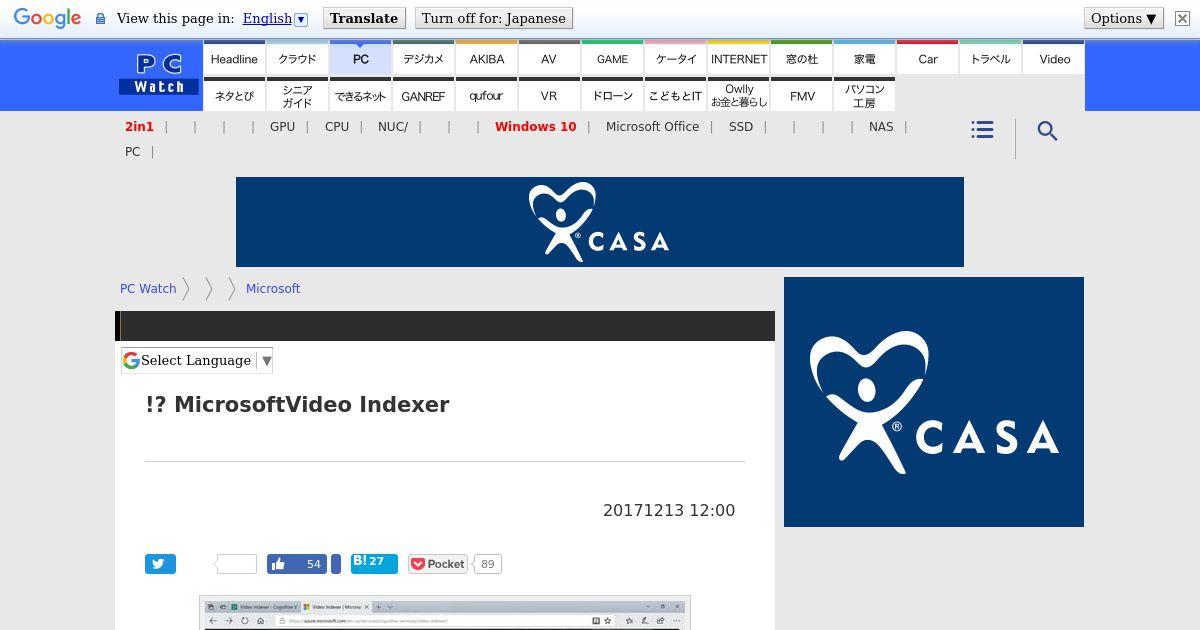This screenshot has width=1200, height=630.
Task: Switch to the トラベル tab
Action: point(991,58)
